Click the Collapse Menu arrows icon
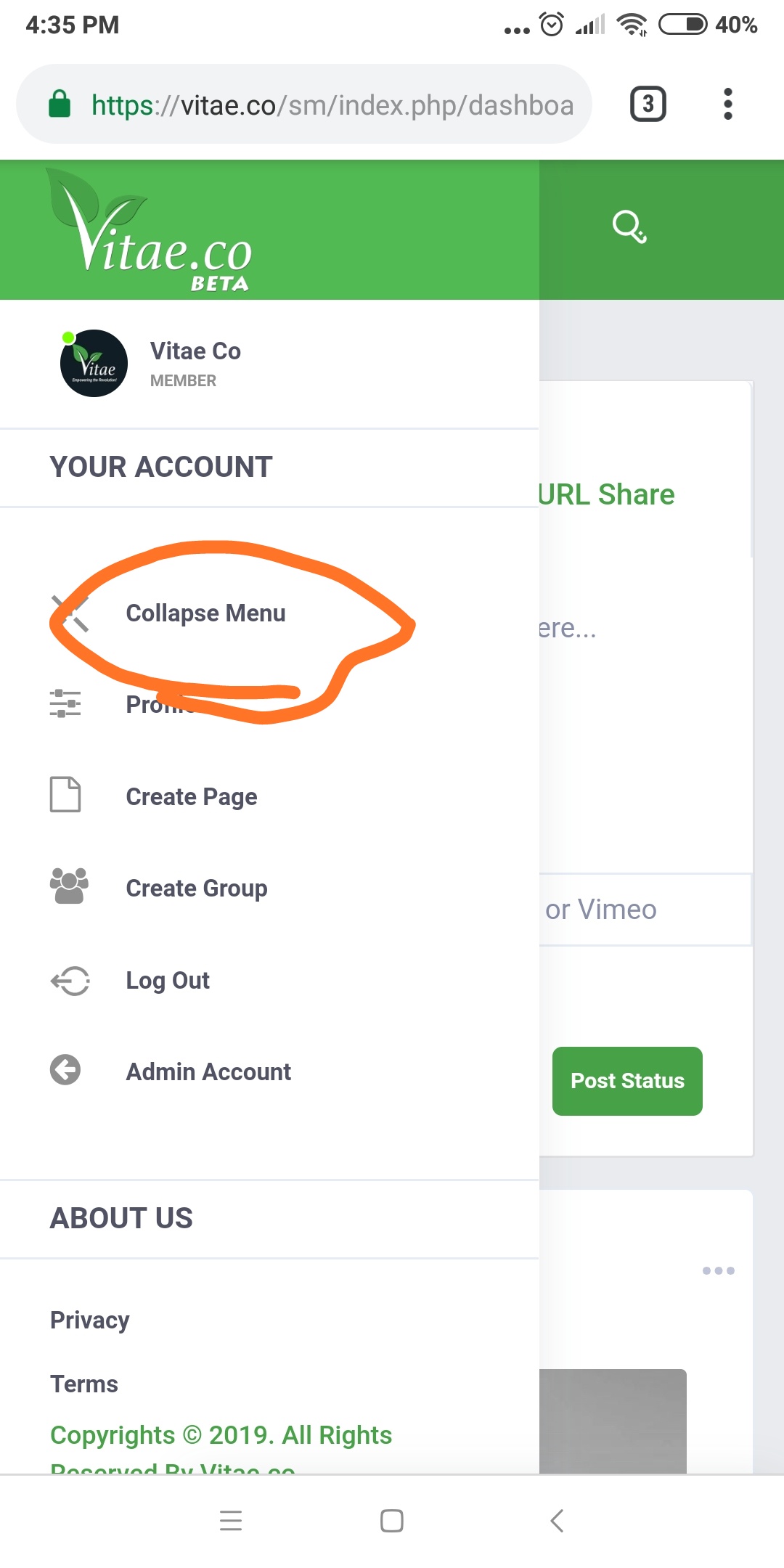The width and height of the screenshot is (784, 1568). (70, 613)
